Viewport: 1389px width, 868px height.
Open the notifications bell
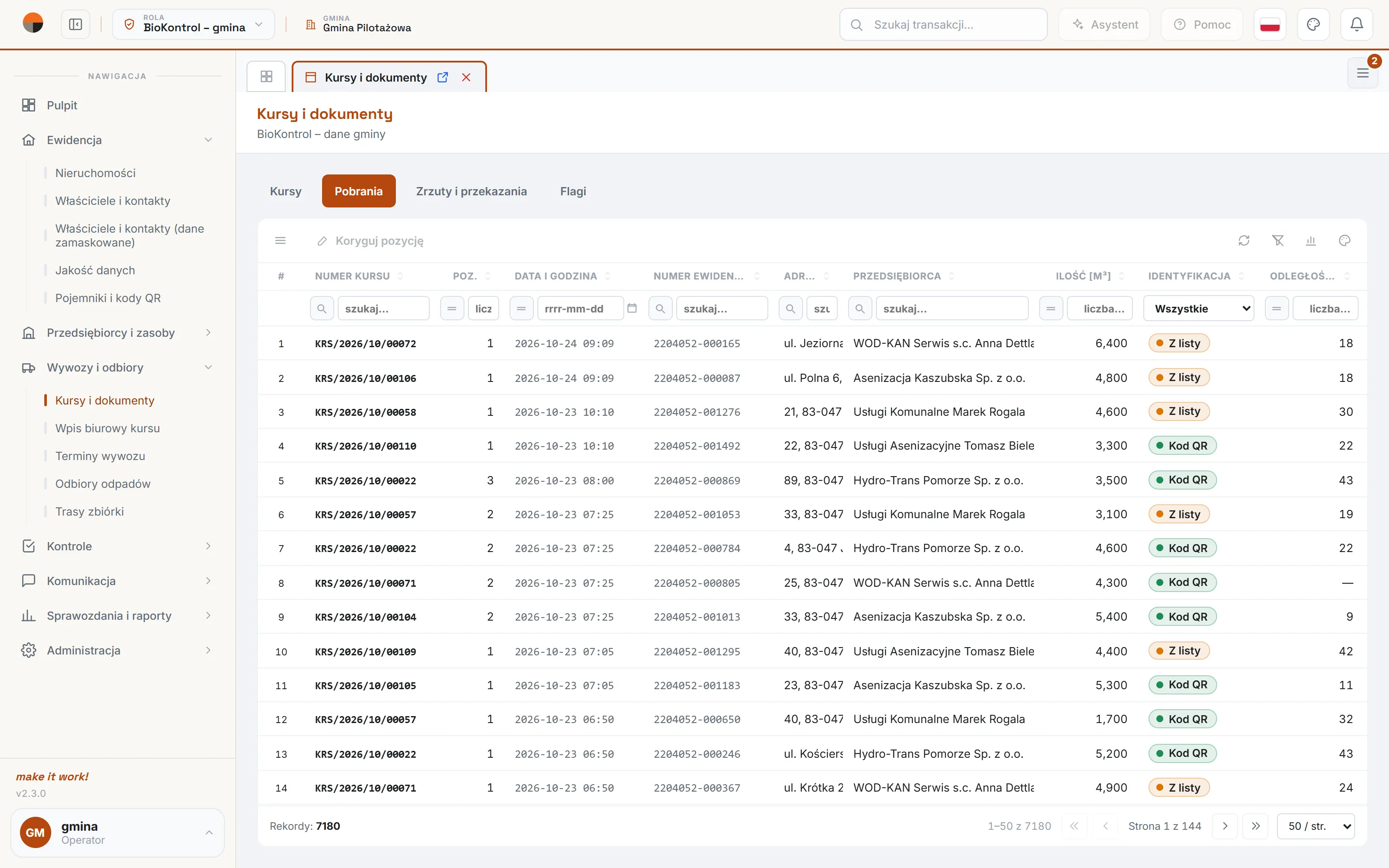[x=1356, y=25]
